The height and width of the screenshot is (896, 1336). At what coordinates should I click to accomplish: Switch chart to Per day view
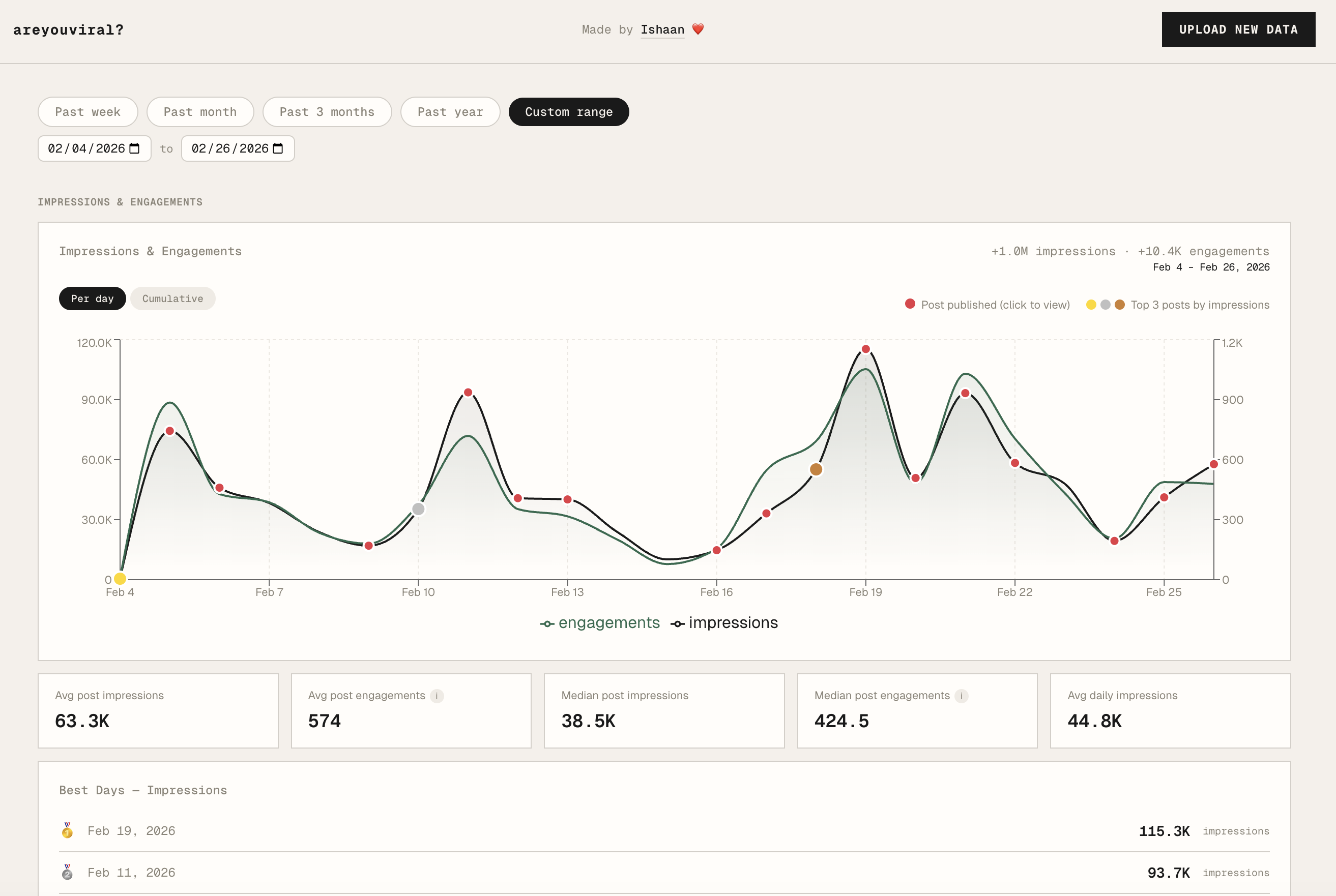click(93, 299)
